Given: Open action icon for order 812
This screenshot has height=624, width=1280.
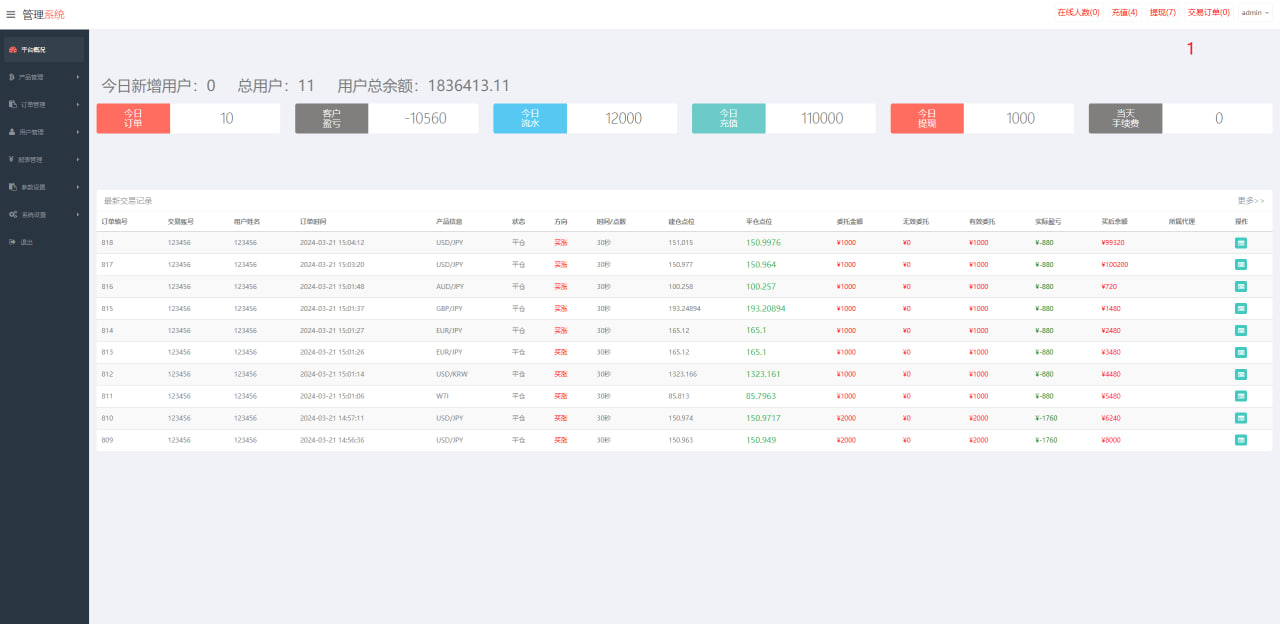Looking at the screenshot, I should pos(1241,374).
